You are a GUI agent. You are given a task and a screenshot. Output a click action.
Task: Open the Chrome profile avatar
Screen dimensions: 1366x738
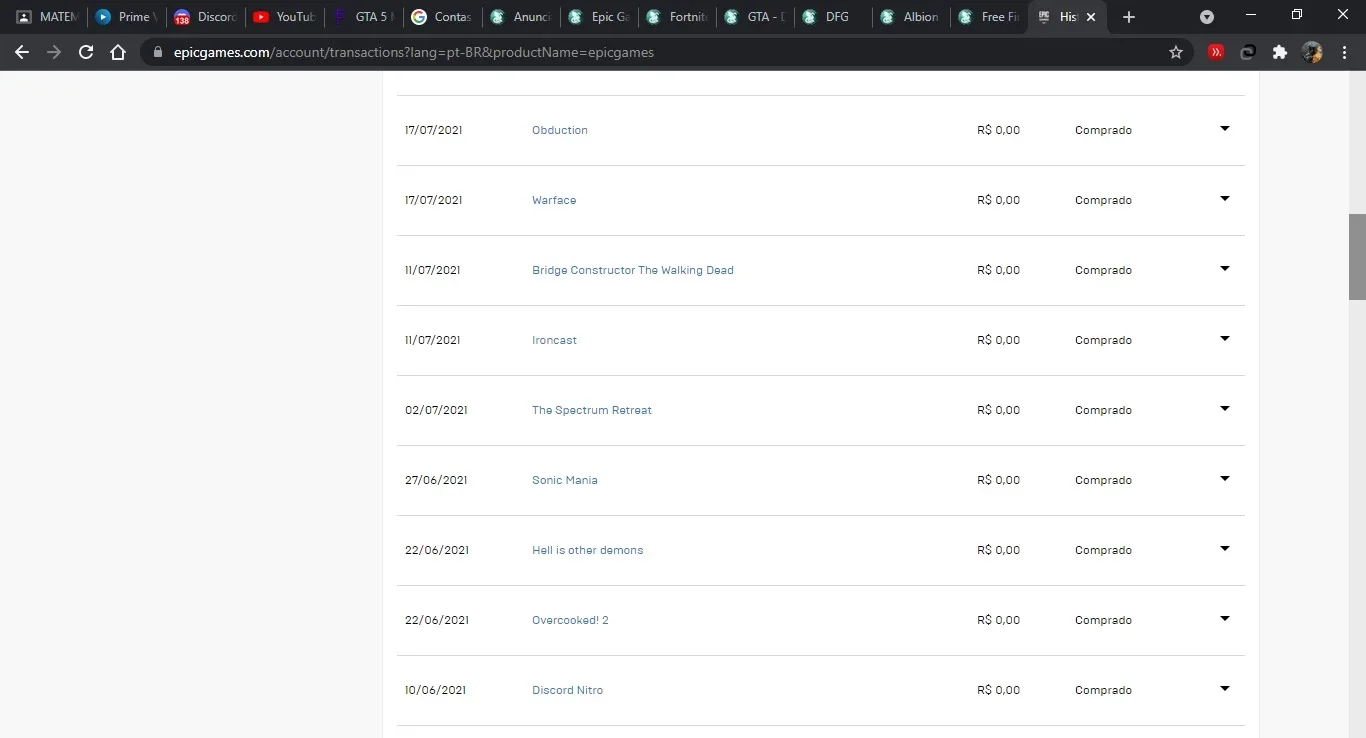click(1312, 52)
